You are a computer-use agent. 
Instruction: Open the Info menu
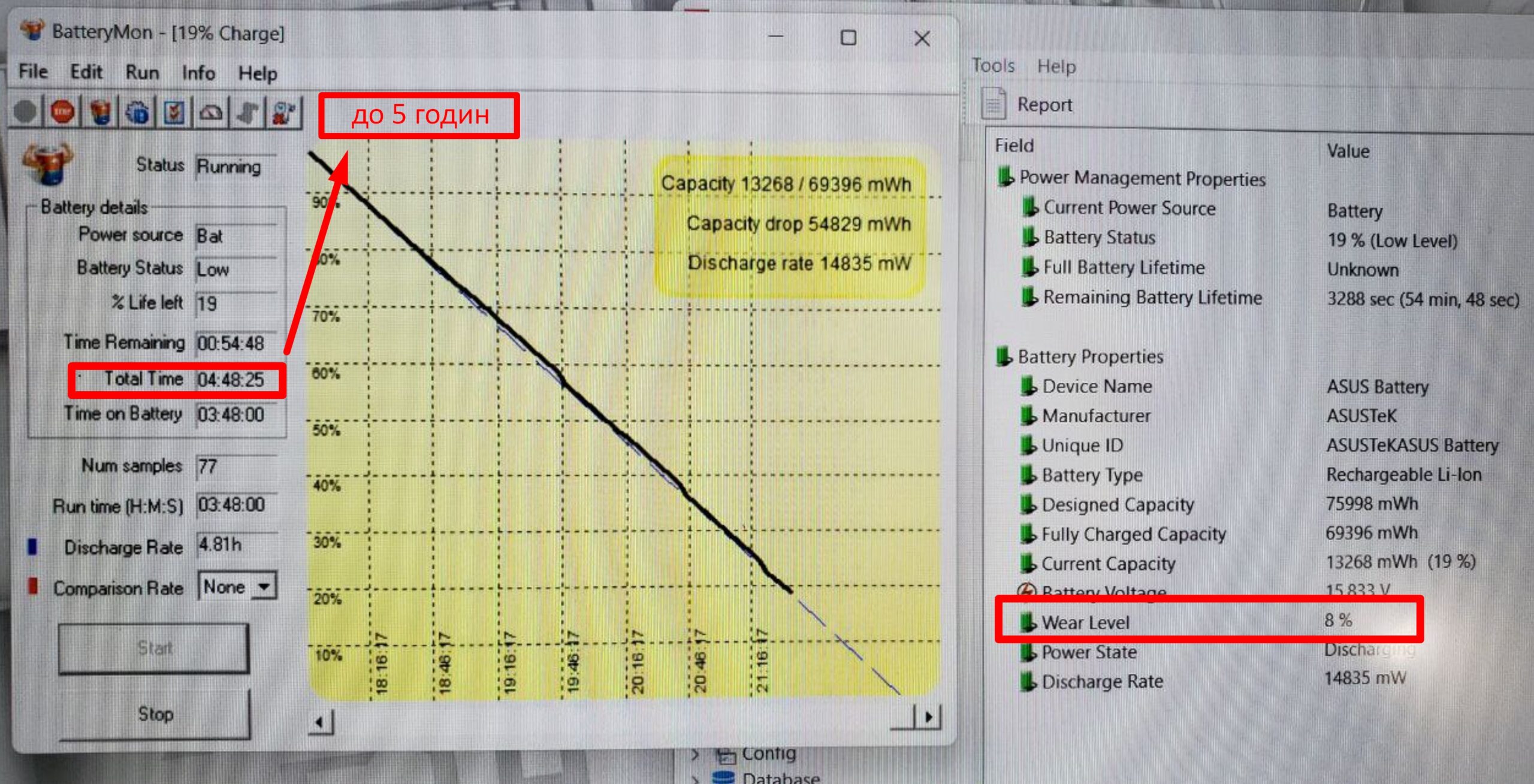point(198,73)
